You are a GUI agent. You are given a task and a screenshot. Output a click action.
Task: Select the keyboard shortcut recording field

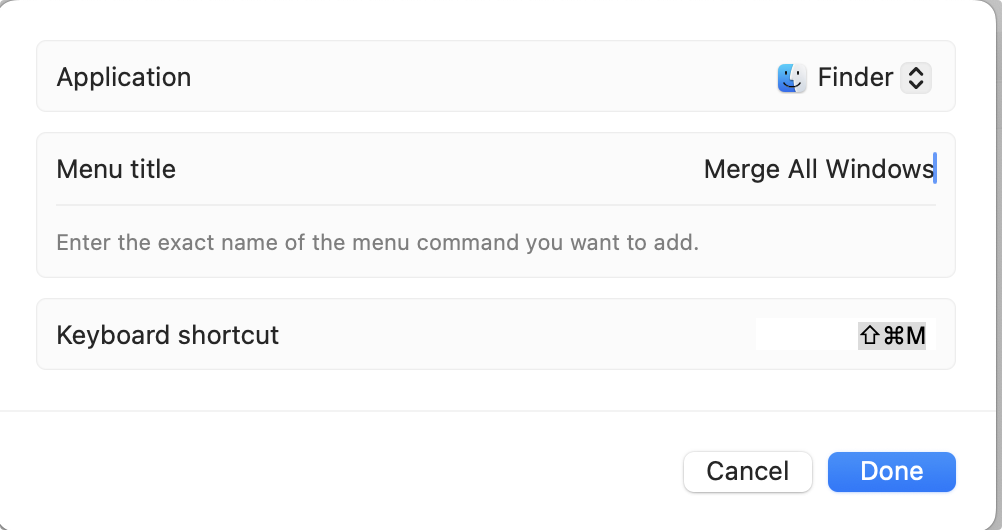[x=845, y=334]
